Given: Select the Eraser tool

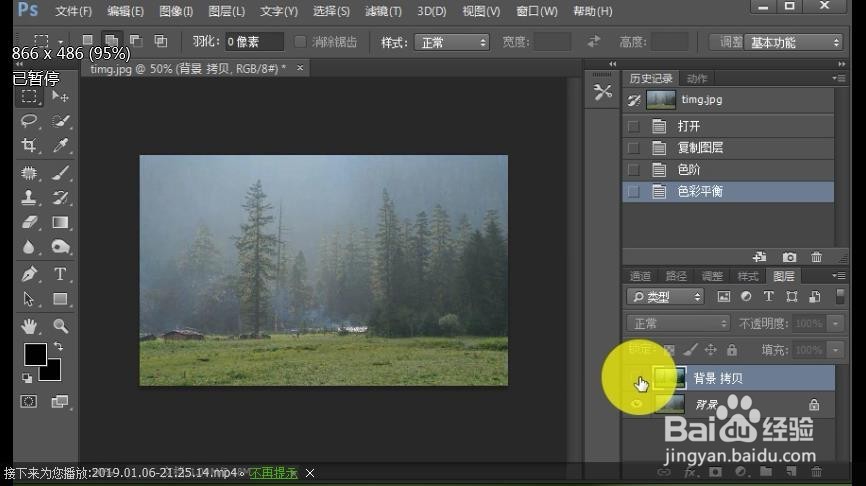Looking at the screenshot, I should pyautogui.click(x=29, y=222).
